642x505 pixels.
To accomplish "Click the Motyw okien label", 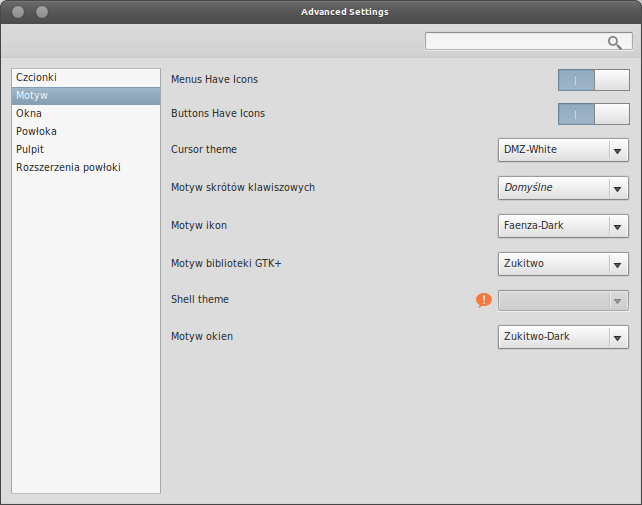I will [x=202, y=337].
